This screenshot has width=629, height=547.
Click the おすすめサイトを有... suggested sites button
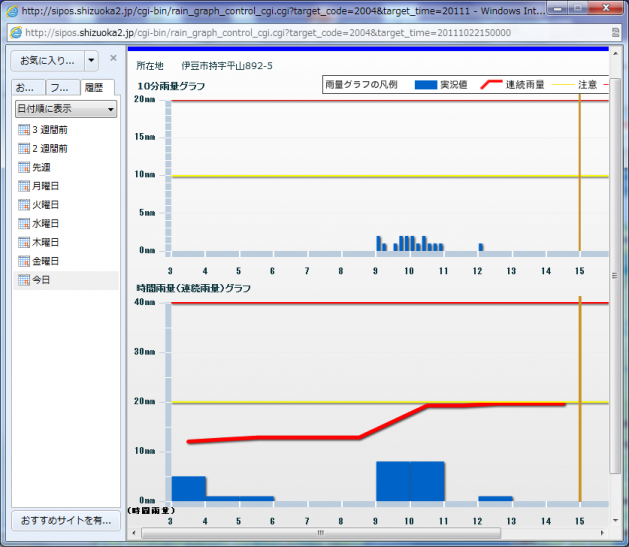point(66,521)
